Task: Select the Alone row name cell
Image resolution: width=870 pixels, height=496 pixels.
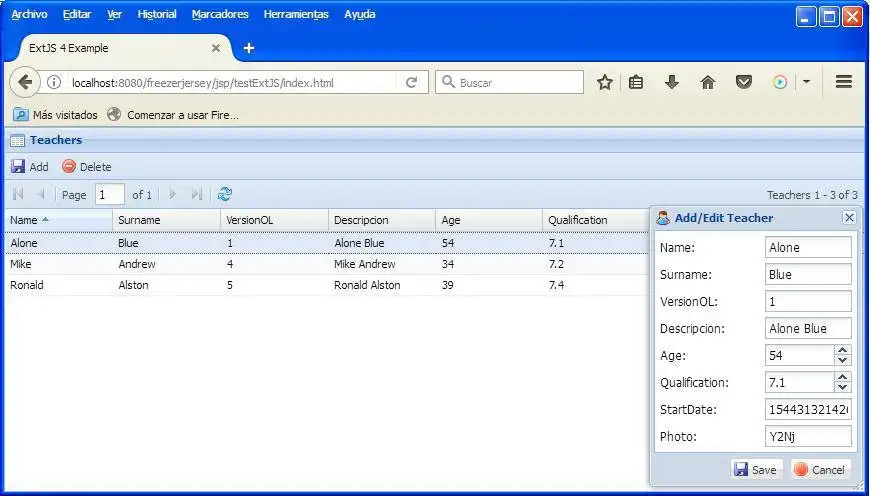Action: [x=59, y=243]
